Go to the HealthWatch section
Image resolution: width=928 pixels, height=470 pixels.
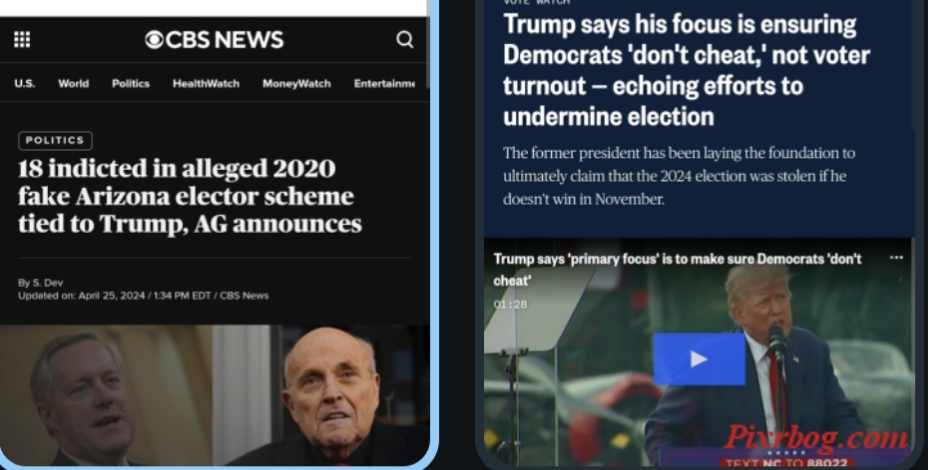(x=206, y=83)
